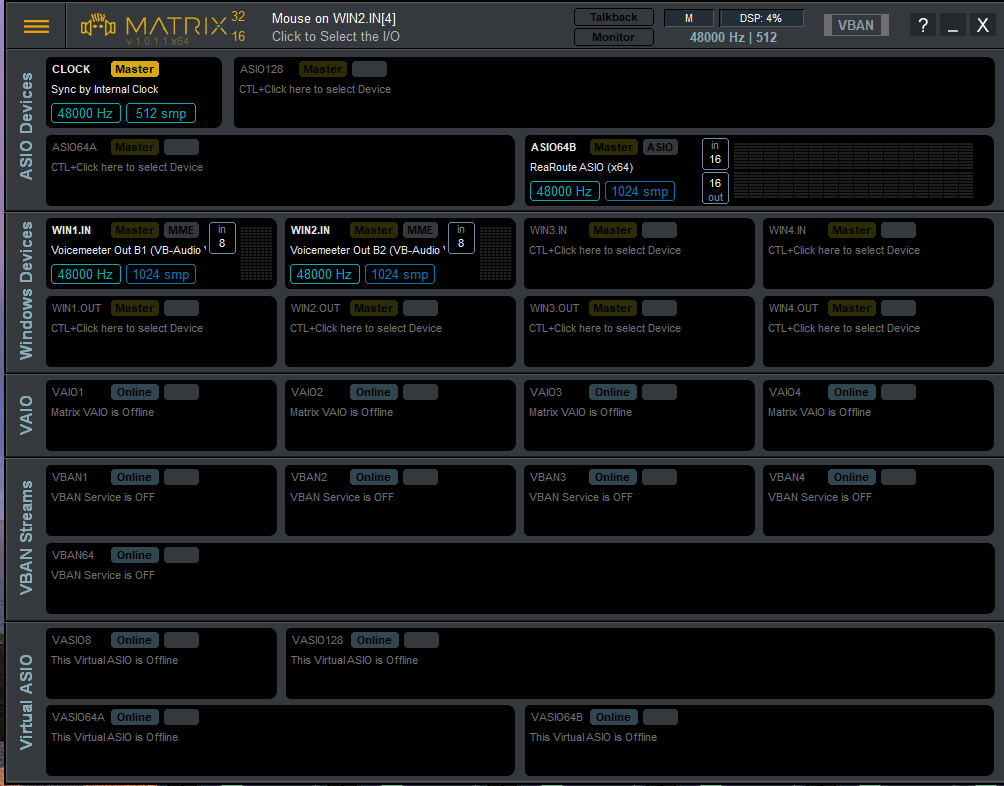
Task: Open WIN2.IN 48000 Hz rate selector
Action: [x=325, y=275]
